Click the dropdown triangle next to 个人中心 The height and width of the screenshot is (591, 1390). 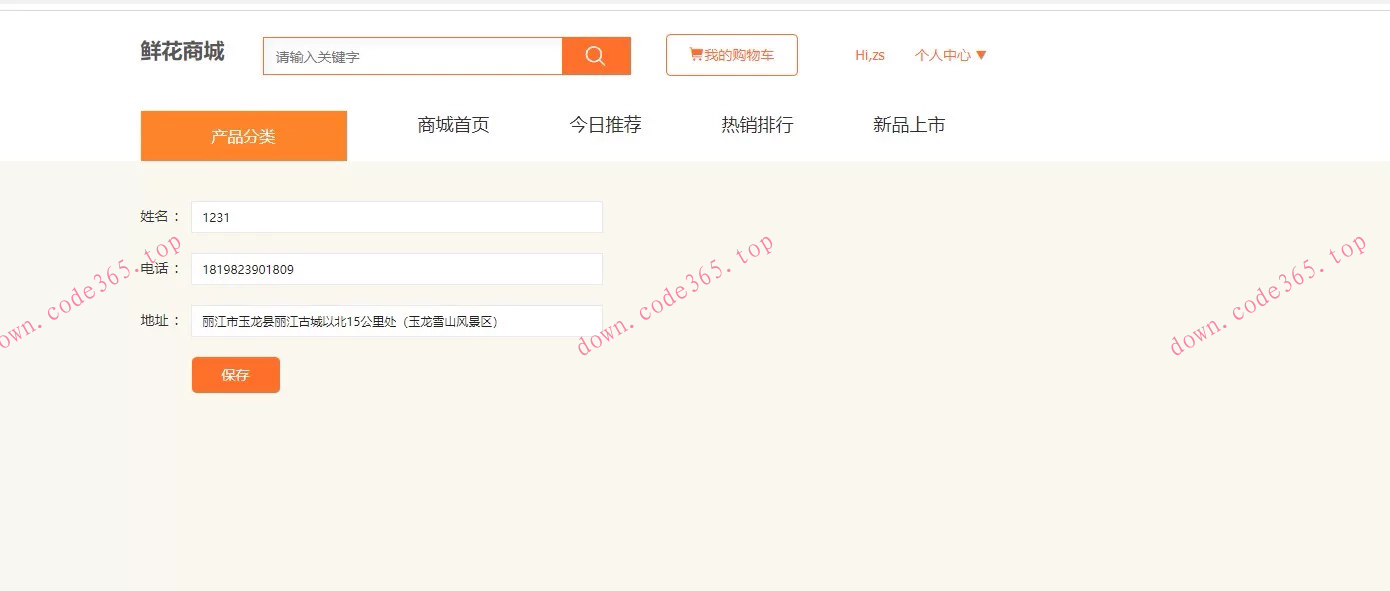[983, 55]
